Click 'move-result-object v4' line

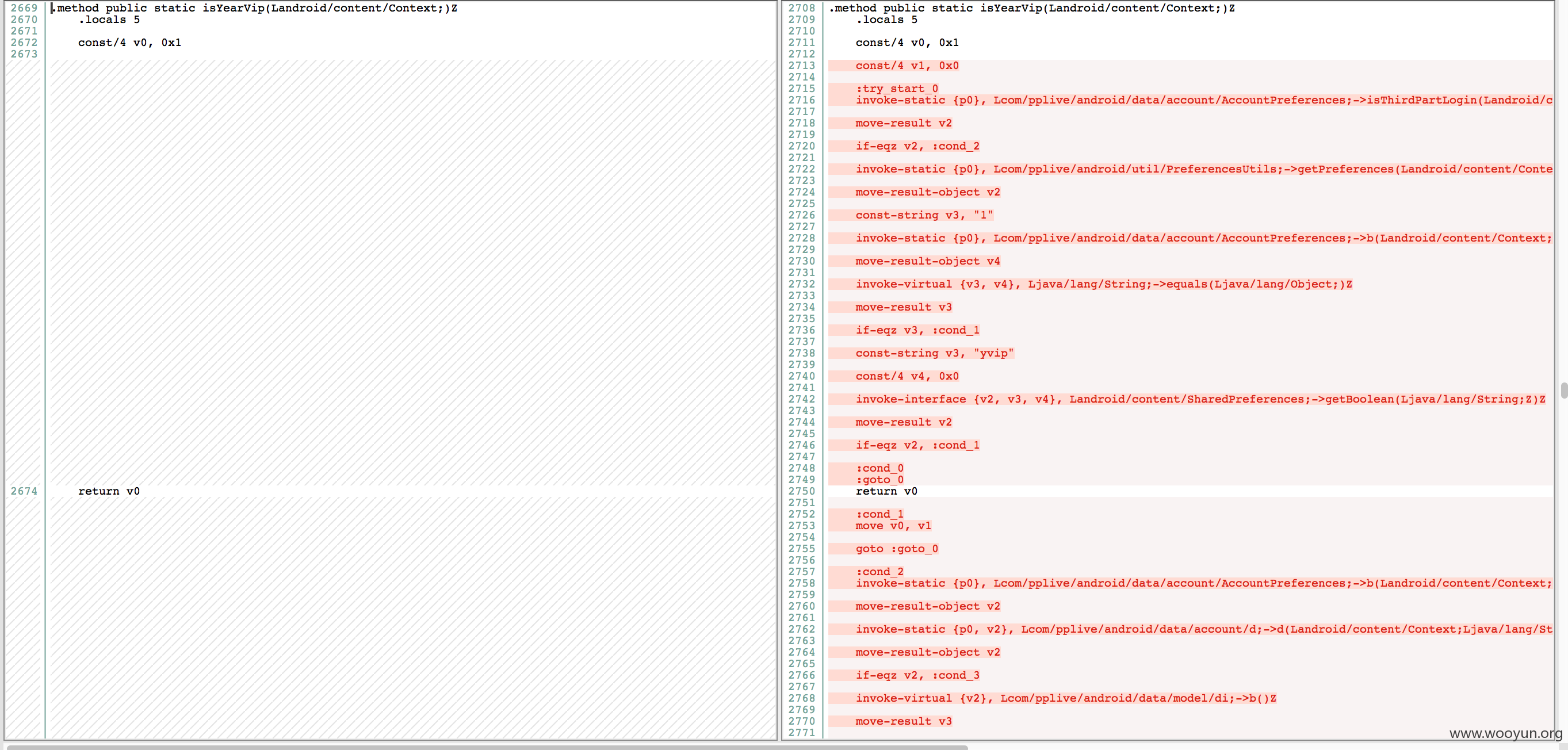point(928,262)
